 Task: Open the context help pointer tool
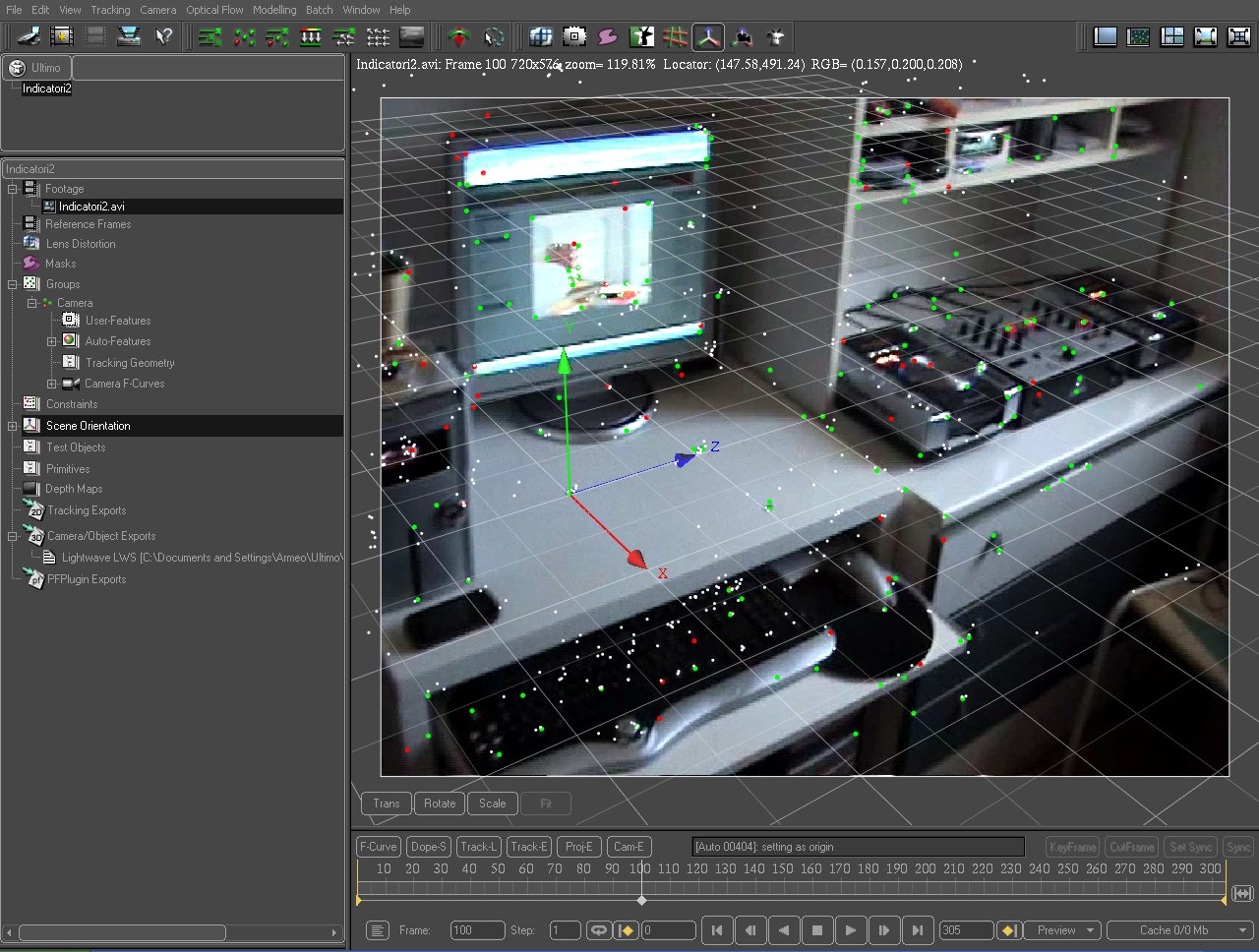(163, 36)
